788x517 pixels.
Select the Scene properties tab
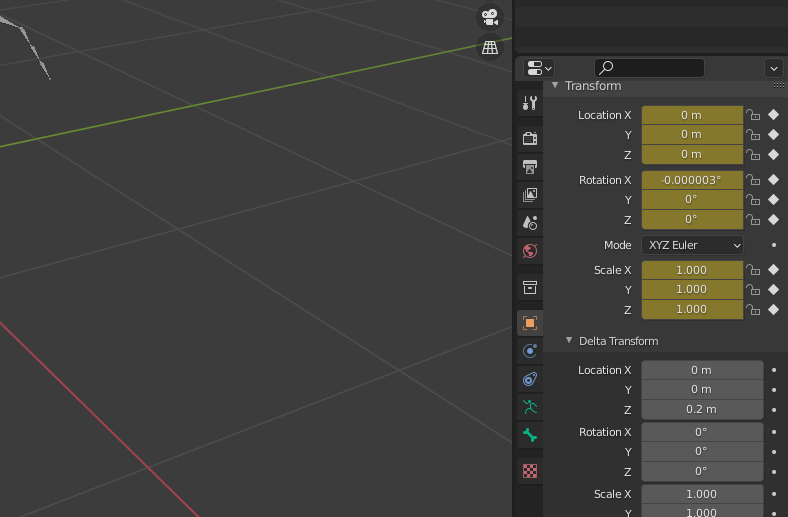point(530,222)
